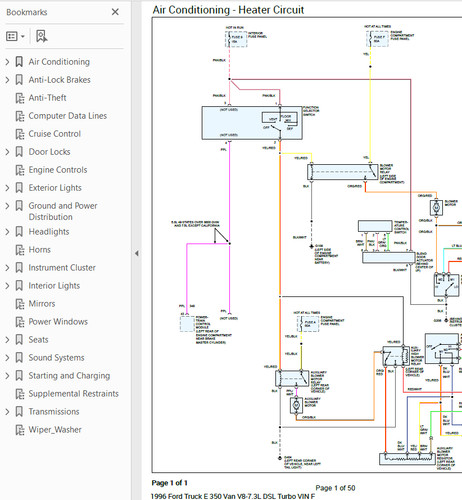Screen dimensions: 462x500
Task: Expand Ground and Power Distribution bookmark
Action: click(7, 206)
